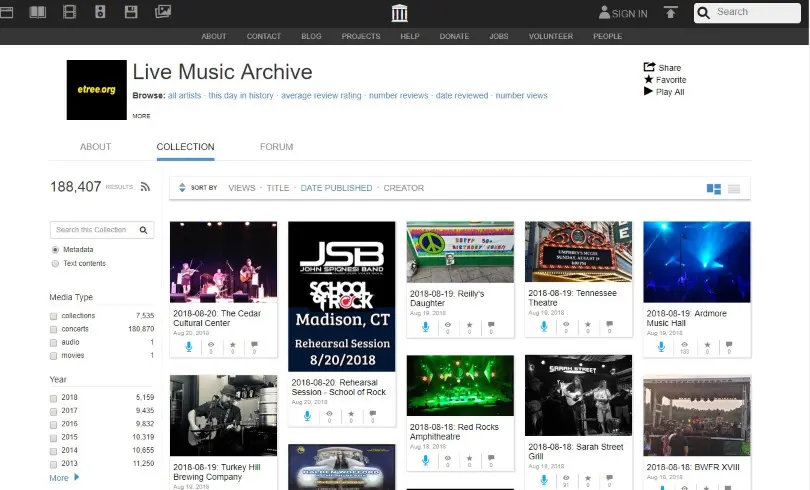The image size is (810, 490).
Task: Check the audio media type box
Action: 53,343
